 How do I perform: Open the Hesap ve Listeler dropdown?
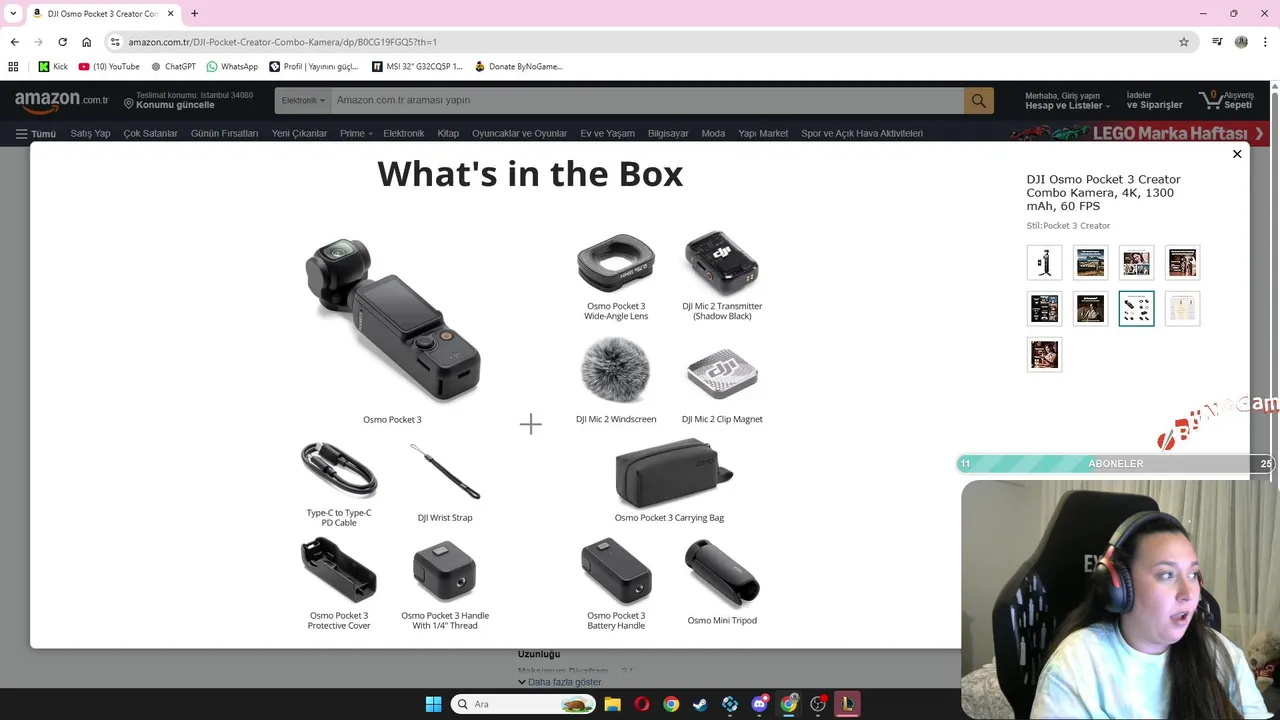tap(1067, 100)
